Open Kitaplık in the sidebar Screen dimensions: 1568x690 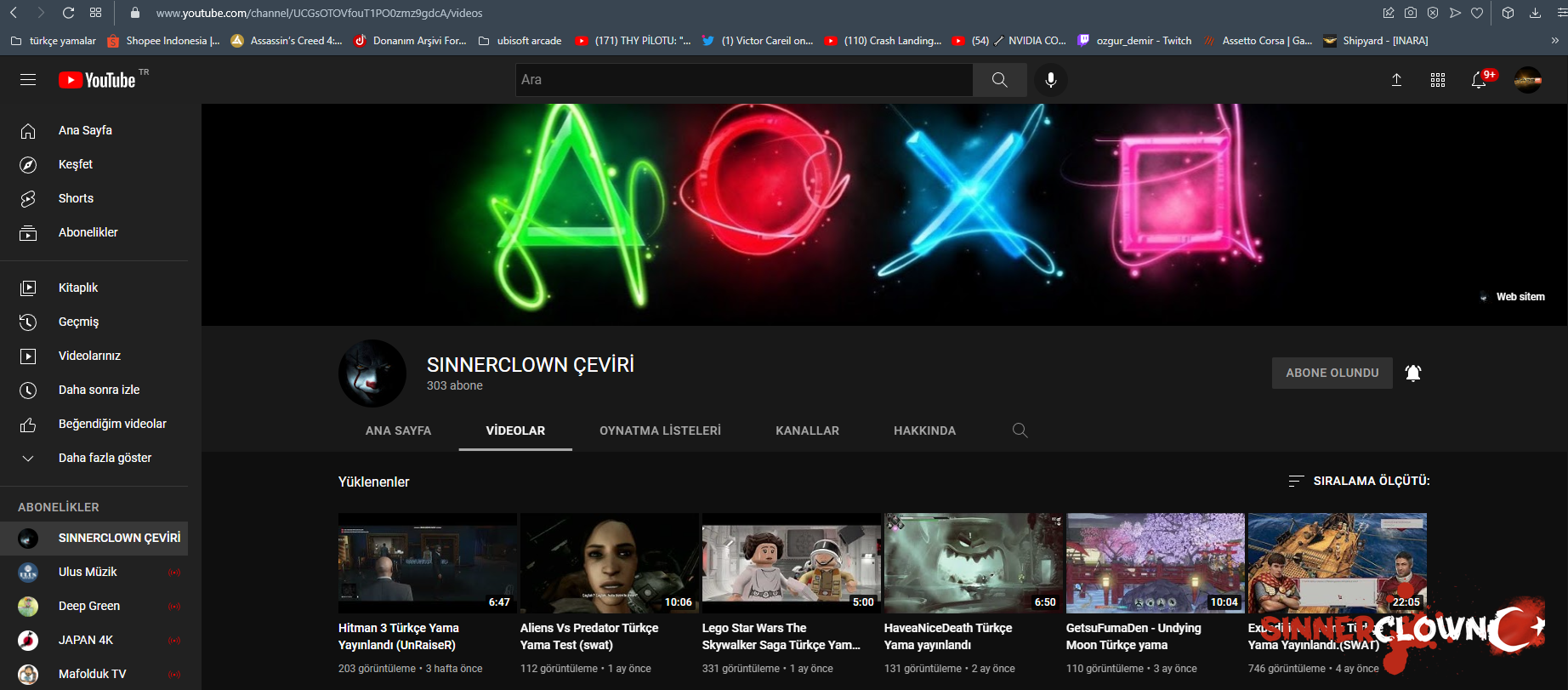tap(94, 288)
